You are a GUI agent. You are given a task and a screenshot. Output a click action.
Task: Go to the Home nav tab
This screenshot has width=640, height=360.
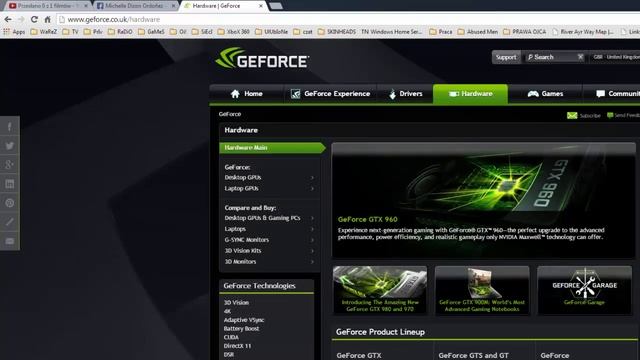(x=247, y=94)
